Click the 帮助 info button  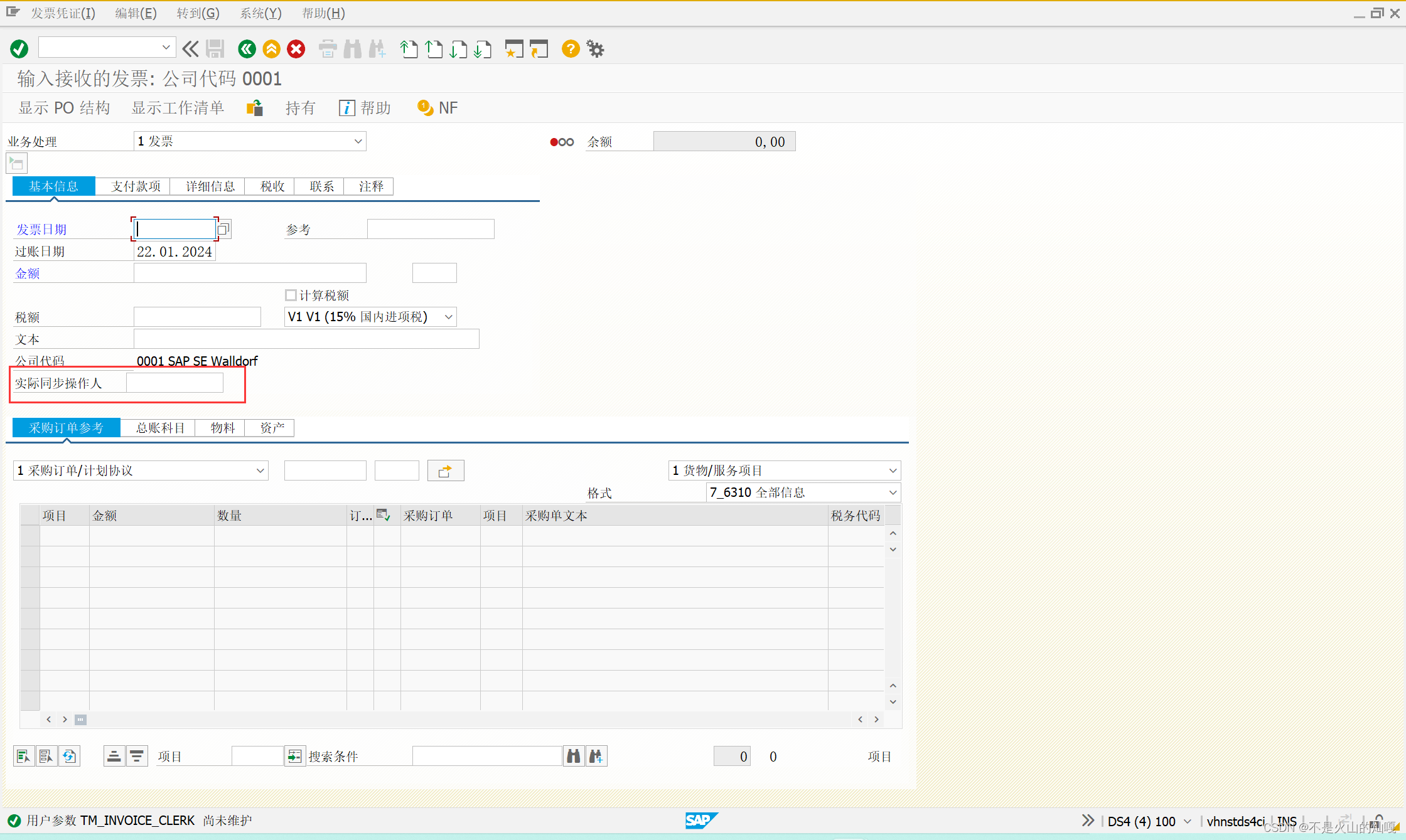365,108
